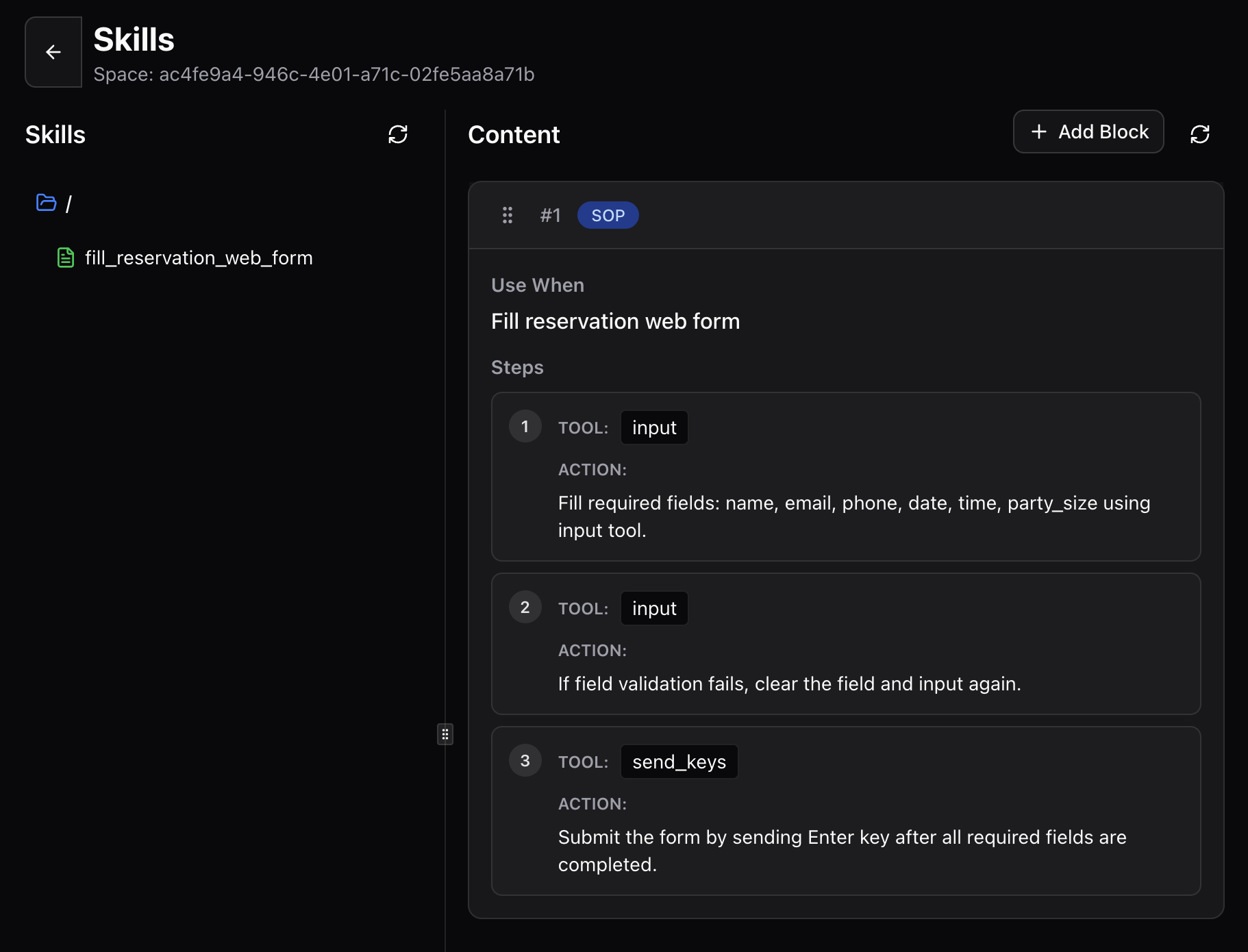Click the back arrow to leave Skills

click(x=53, y=52)
